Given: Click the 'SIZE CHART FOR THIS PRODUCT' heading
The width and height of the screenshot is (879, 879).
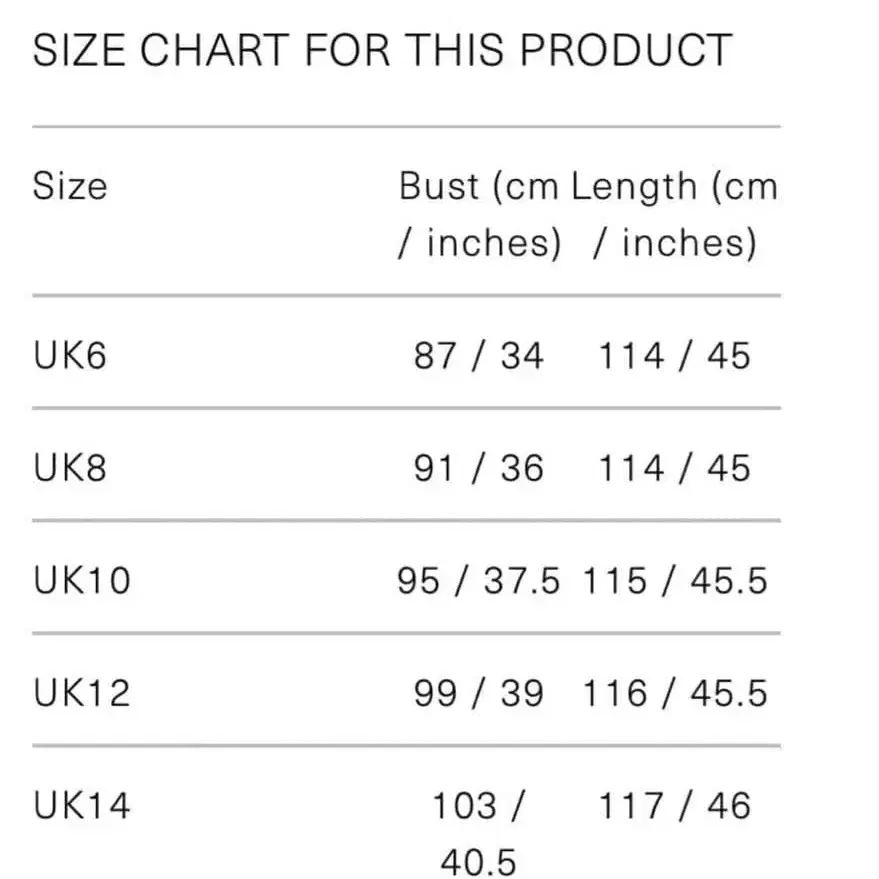Looking at the screenshot, I should pos(382,50).
